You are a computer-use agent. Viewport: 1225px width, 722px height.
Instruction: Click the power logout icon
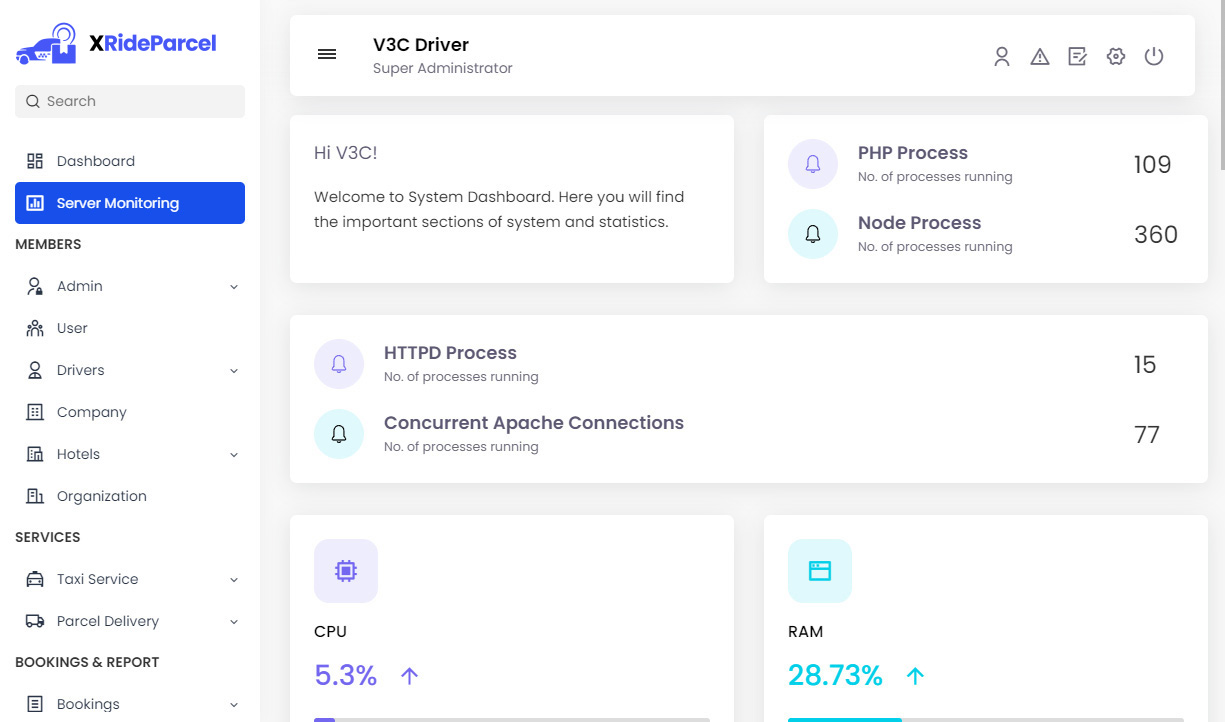1154,57
